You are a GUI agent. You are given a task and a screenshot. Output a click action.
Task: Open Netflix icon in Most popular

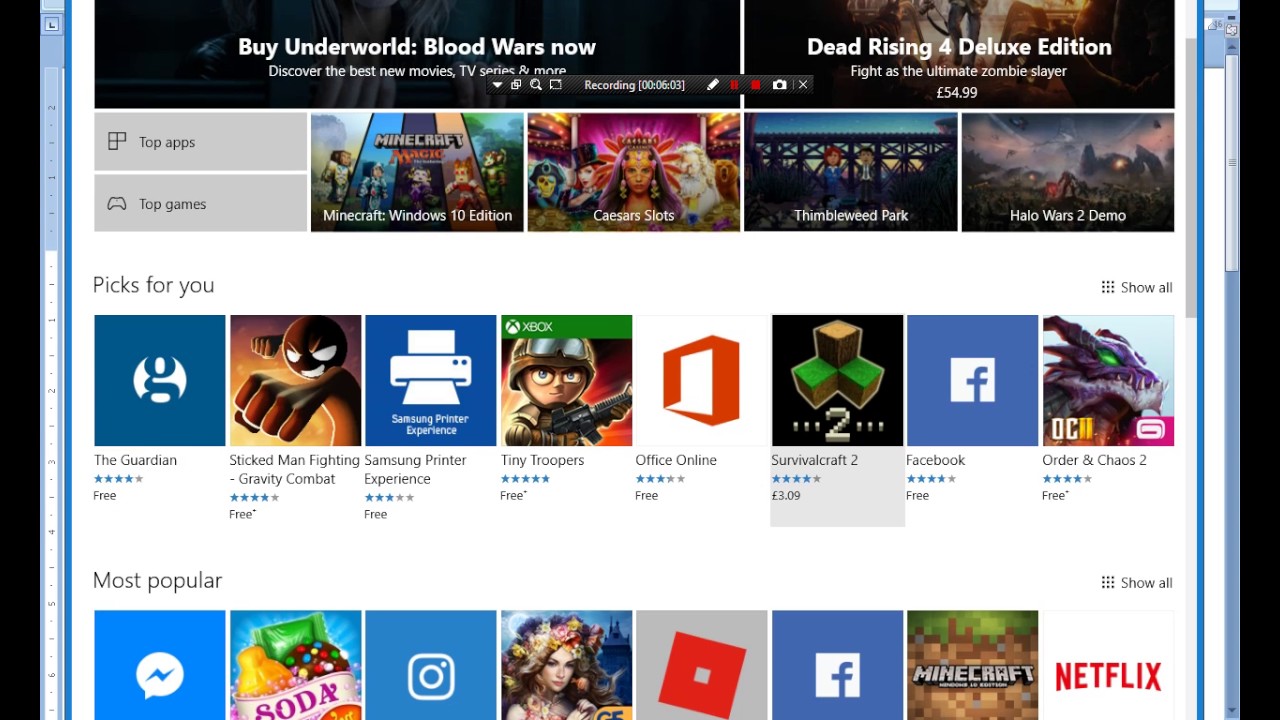click(x=1108, y=665)
